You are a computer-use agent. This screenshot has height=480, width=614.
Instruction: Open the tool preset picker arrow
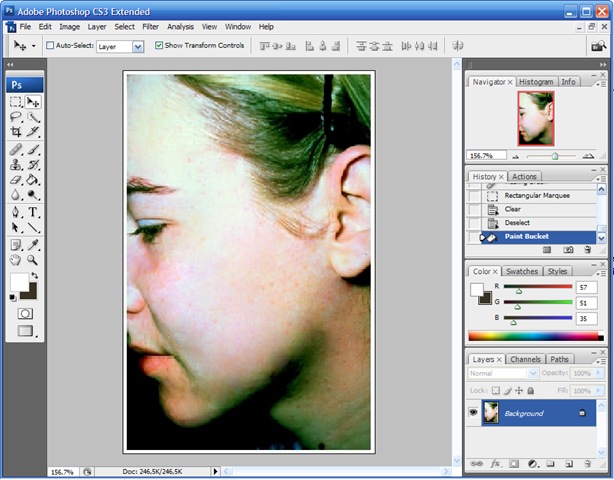click(x=34, y=46)
